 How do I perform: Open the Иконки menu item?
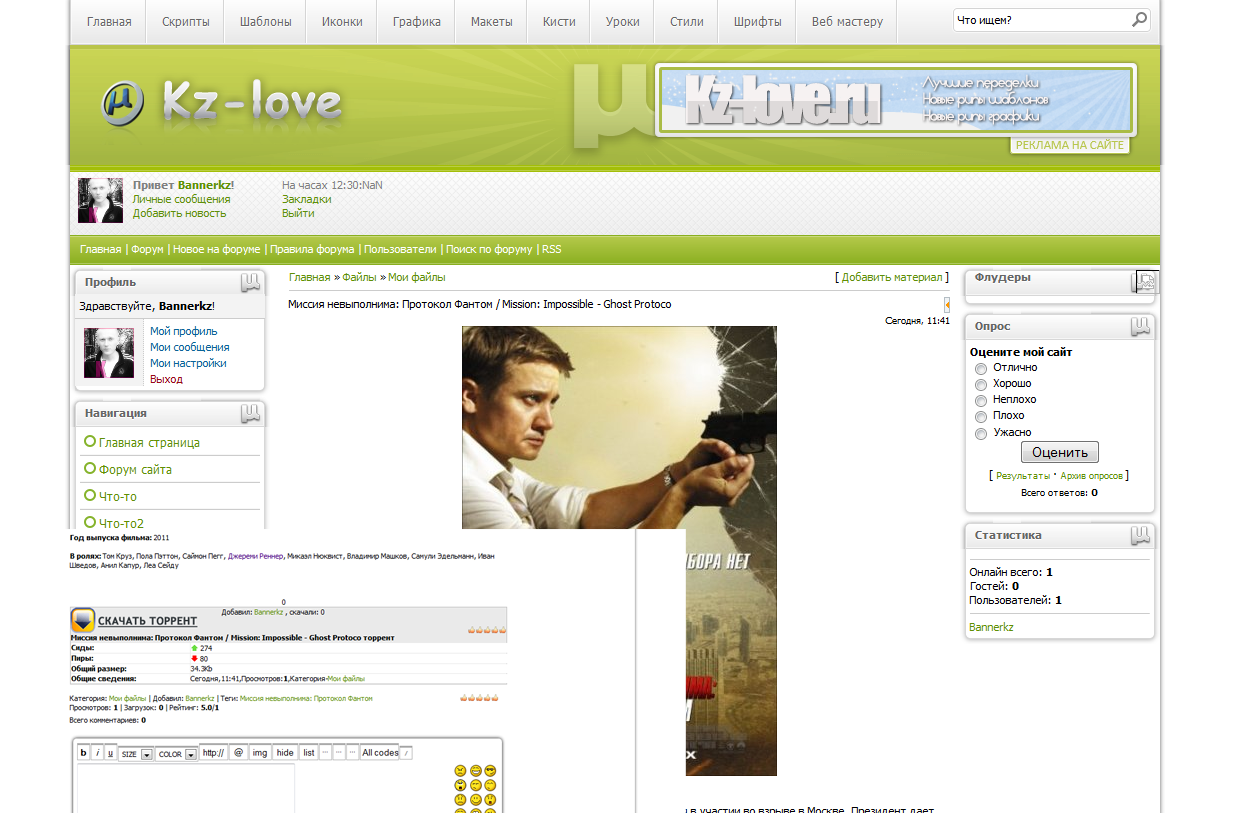pyautogui.click(x=342, y=21)
